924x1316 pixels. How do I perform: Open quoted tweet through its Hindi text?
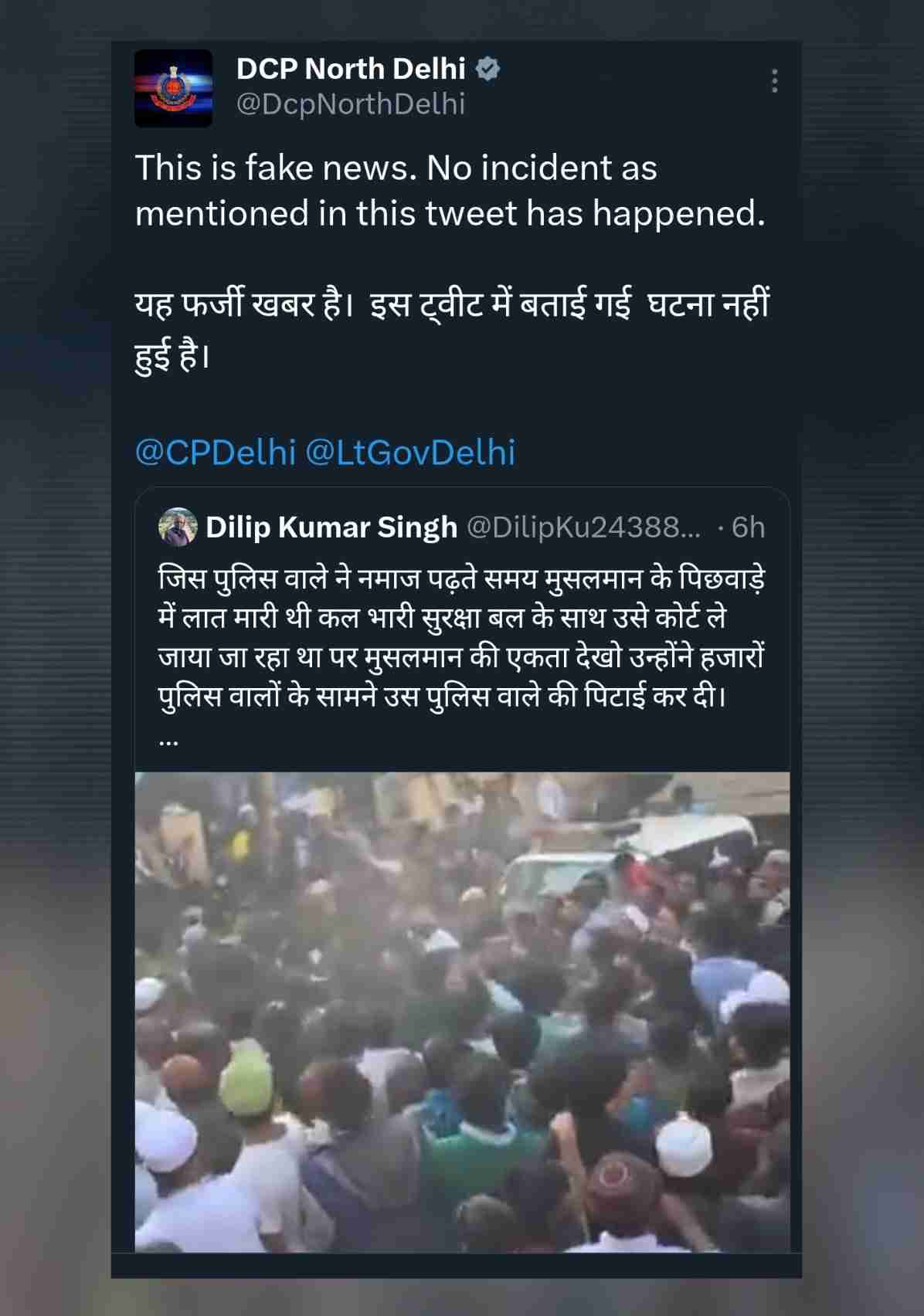tap(461, 638)
